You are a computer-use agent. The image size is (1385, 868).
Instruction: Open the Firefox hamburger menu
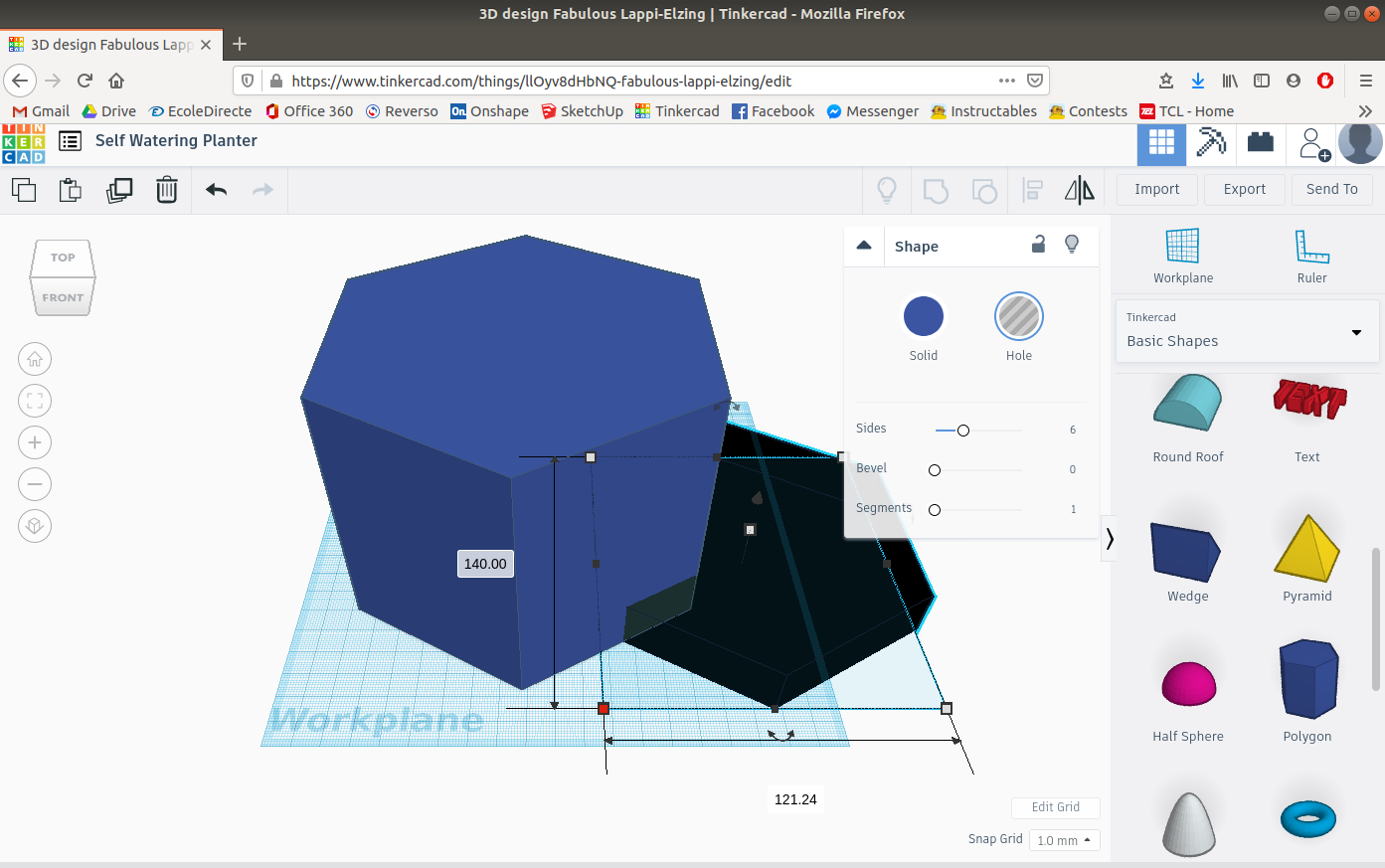1365,81
